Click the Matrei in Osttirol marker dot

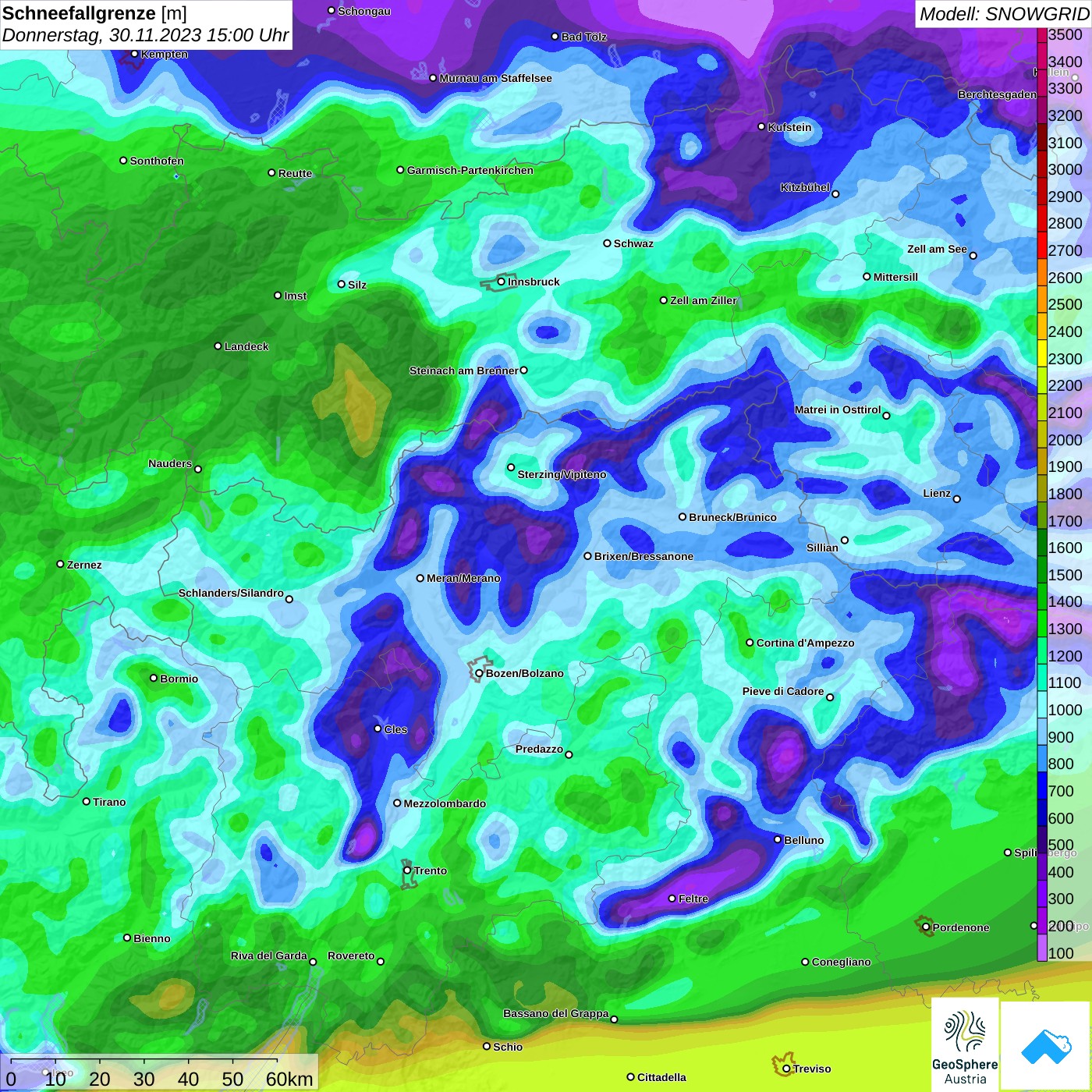(886, 416)
